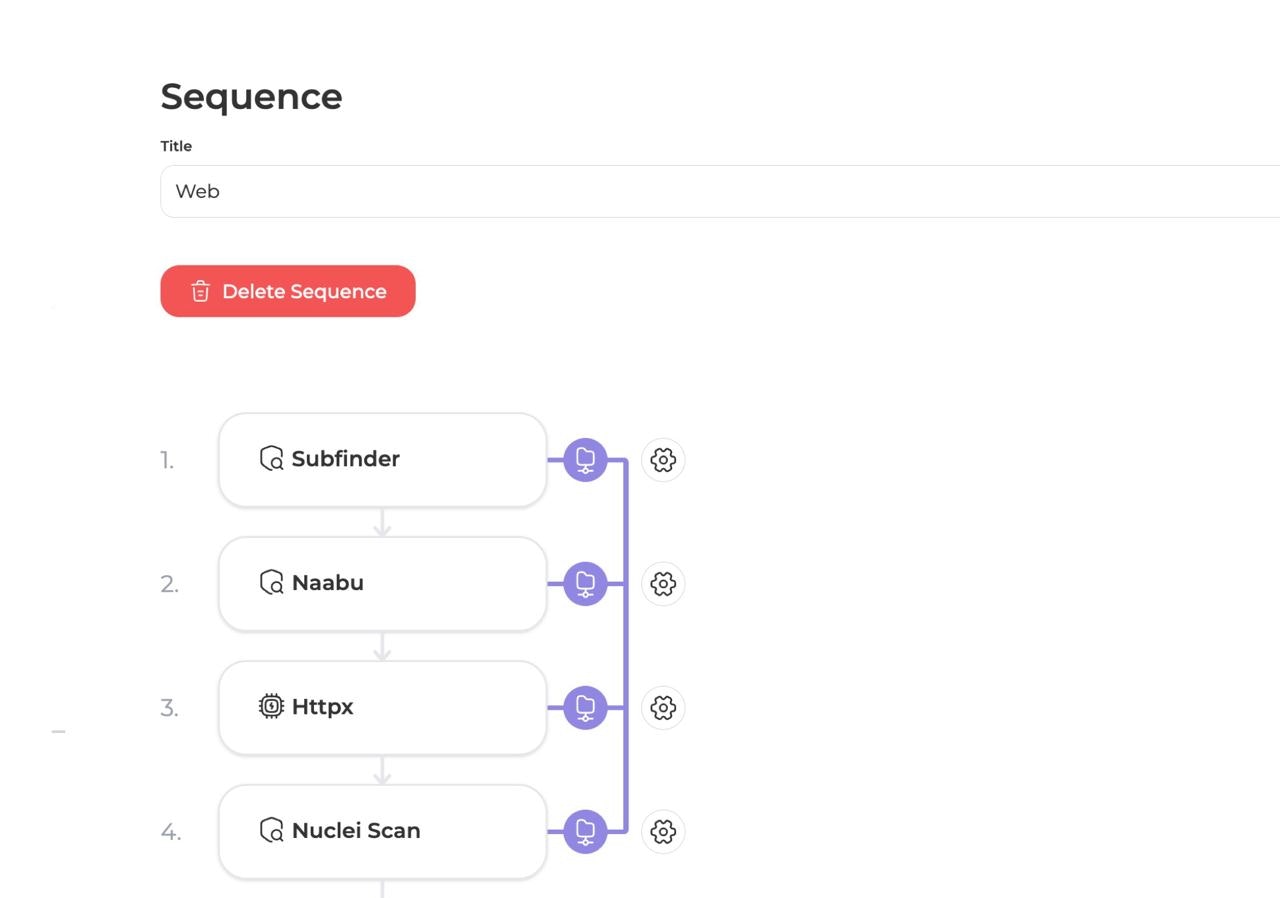Click the Title input field containing Web
Viewport: 1280px width, 898px height.
pos(720,191)
